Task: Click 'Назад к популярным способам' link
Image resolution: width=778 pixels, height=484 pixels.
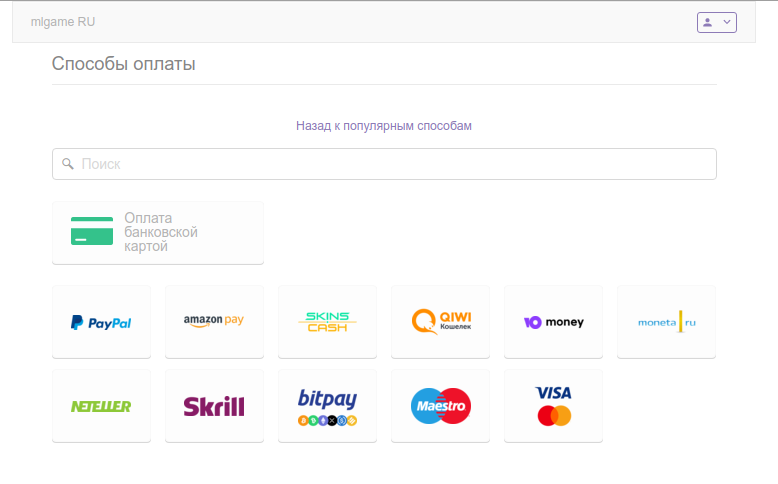Action: pos(383,126)
